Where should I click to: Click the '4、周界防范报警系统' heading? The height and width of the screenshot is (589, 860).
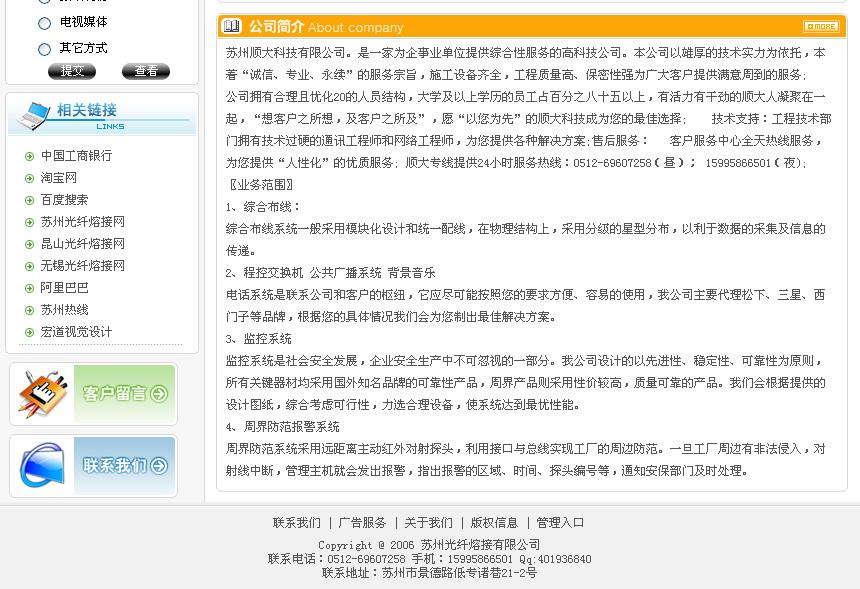tap(282, 427)
